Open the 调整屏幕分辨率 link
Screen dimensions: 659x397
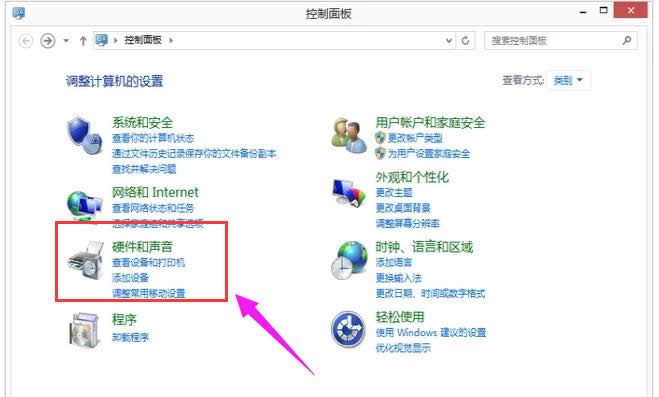pos(408,223)
